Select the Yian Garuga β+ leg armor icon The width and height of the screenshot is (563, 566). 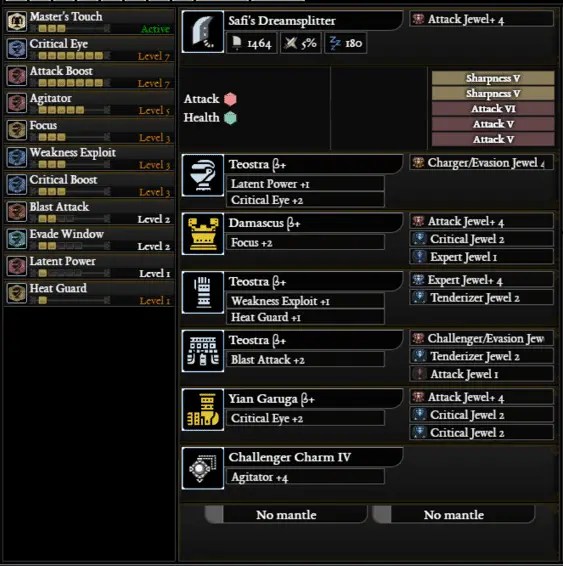[x=203, y=410]
